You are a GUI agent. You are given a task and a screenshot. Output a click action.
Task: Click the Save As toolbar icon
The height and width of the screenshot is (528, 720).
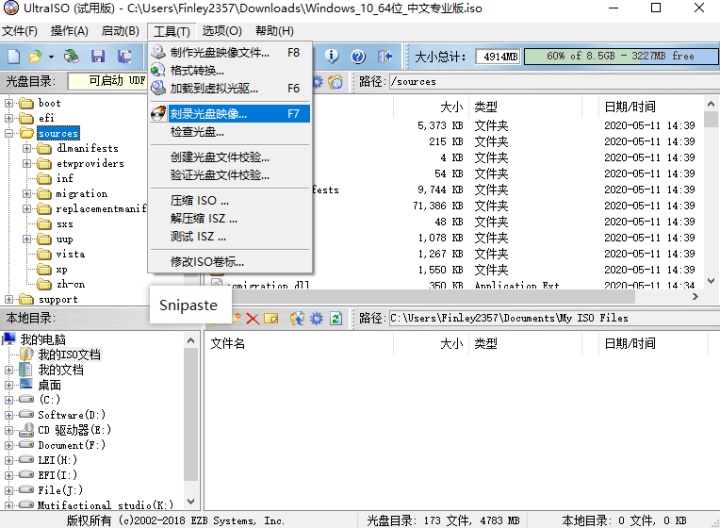[124, 56]
